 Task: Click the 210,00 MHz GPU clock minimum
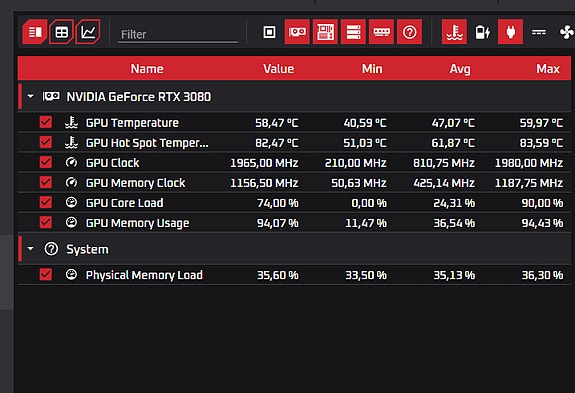tap(355, 163)
